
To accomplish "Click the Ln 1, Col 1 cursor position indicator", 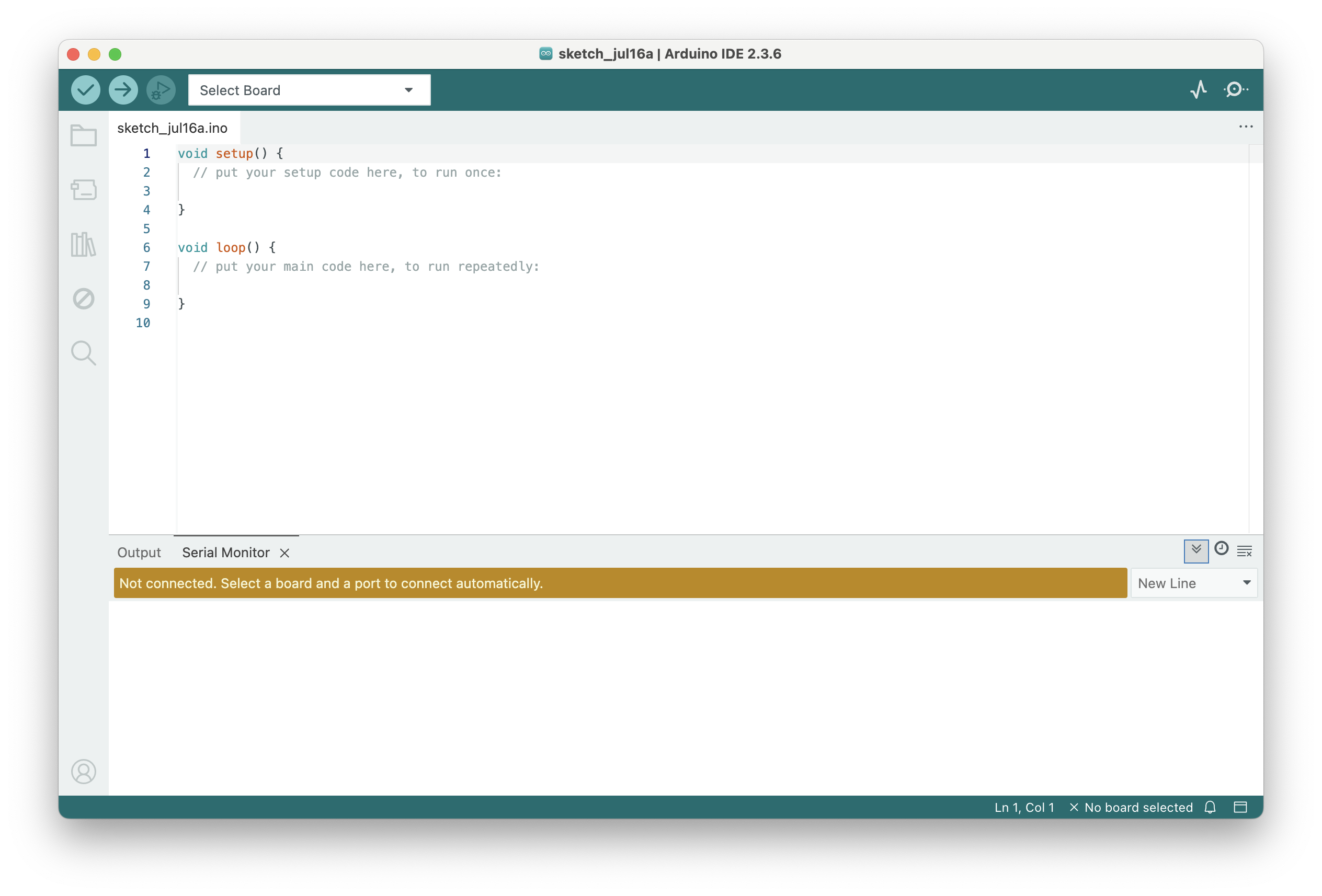I will [1024, 807].
